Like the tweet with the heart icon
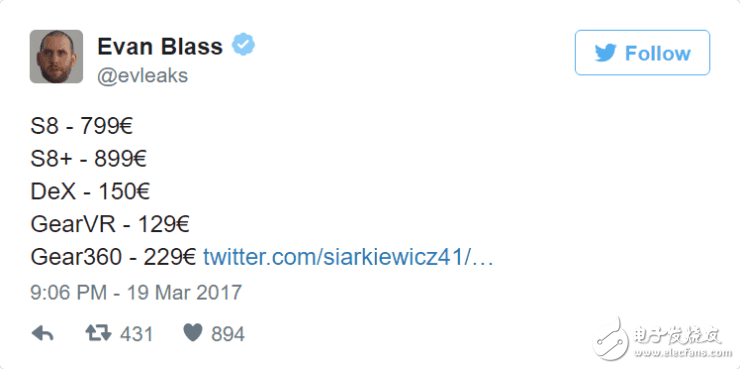This screenshot has width=740, height=369. point(193,333)
